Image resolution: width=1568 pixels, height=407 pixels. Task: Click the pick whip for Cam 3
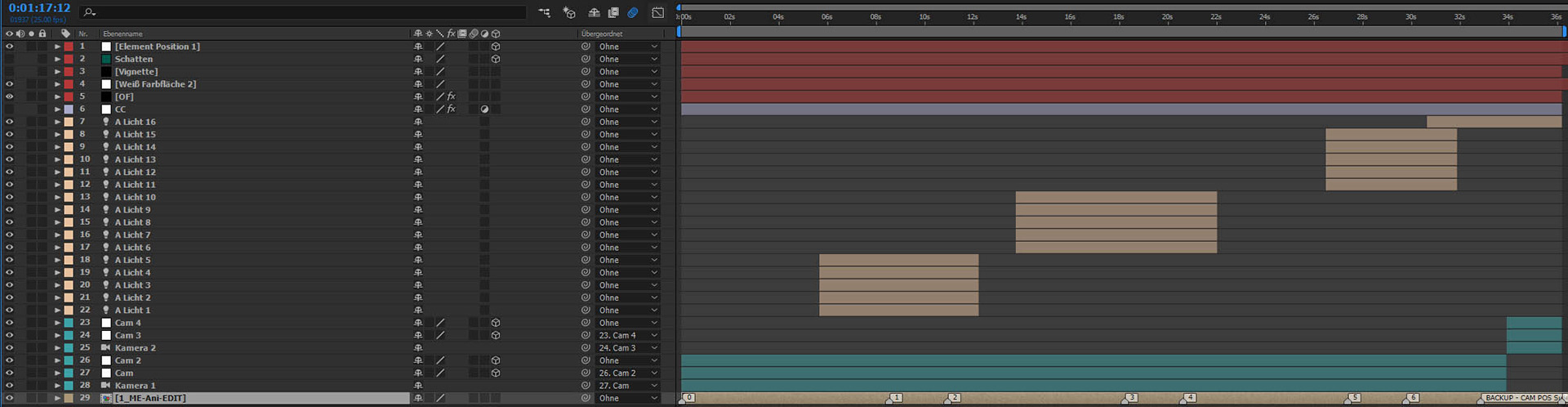click(x=586, y=335)
